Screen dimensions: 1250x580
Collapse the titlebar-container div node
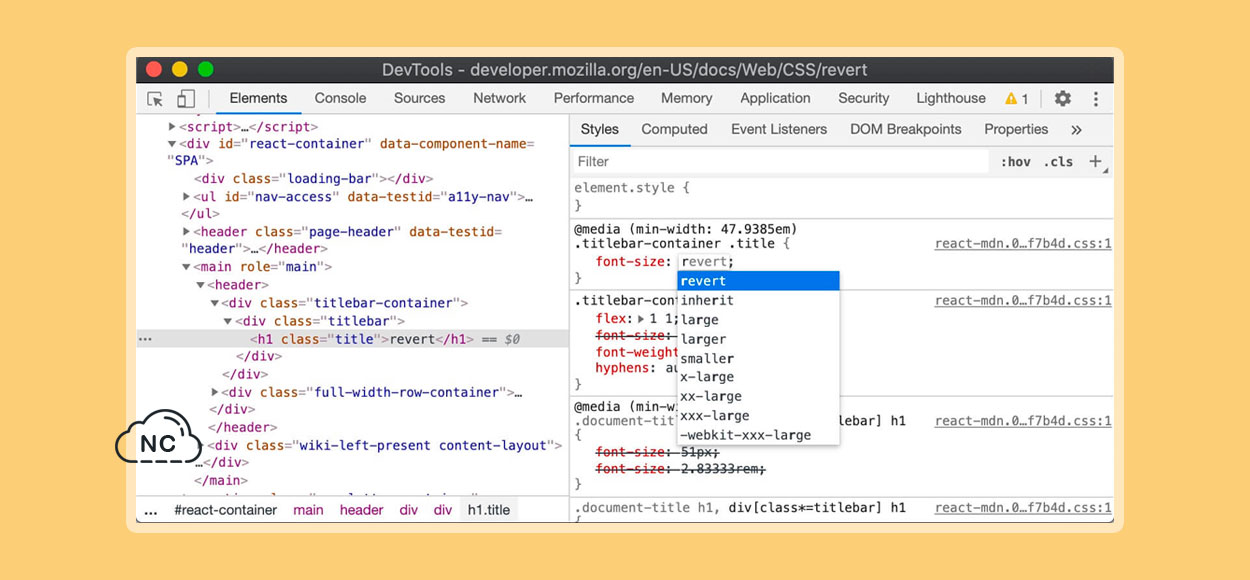214,303
